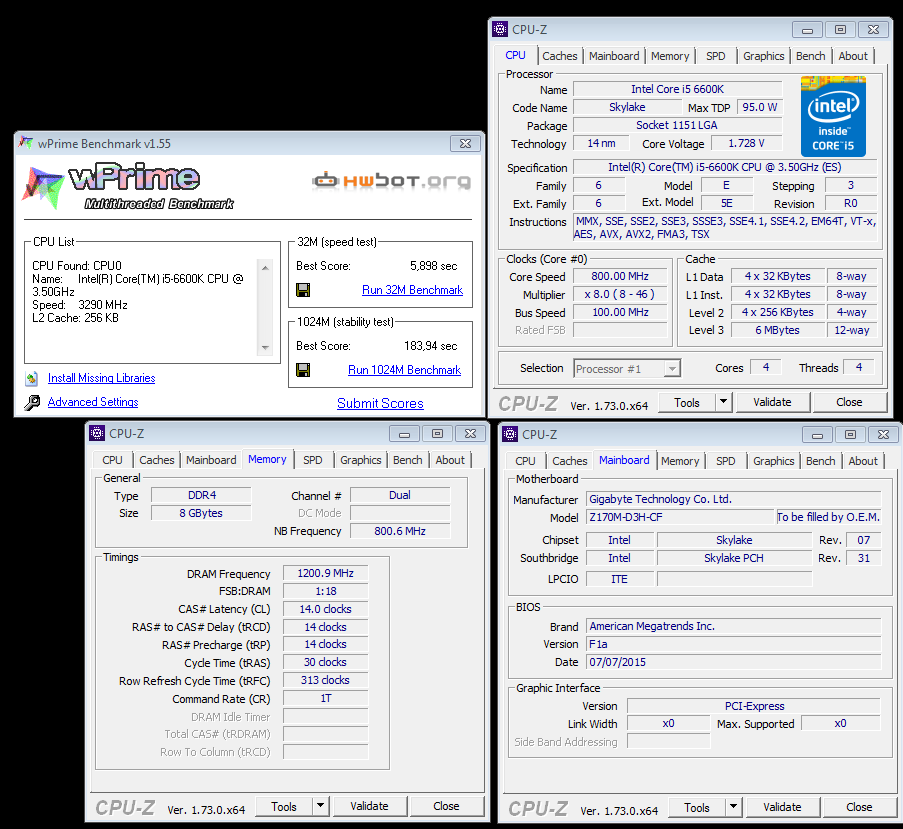Image resolution: width=903 pixels, height=829 pixels.
Task: Click the manufacturer Gigabyte Technology Co. Ltd.
Action: click(734, 499)
